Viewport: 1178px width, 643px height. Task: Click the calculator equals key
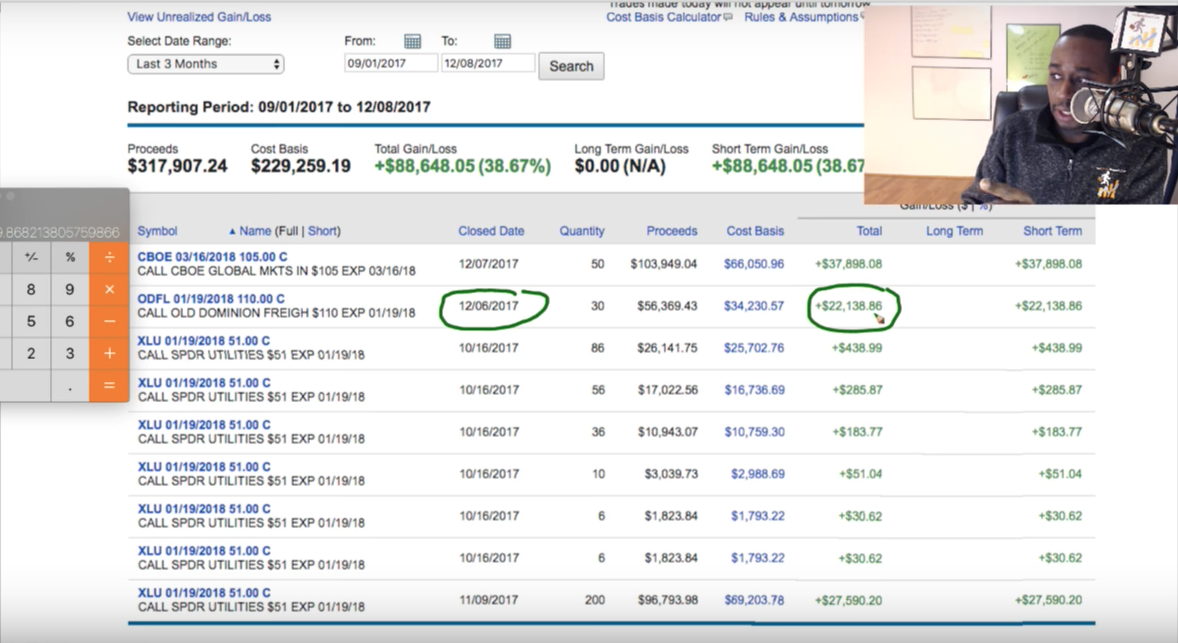[109, 385]
